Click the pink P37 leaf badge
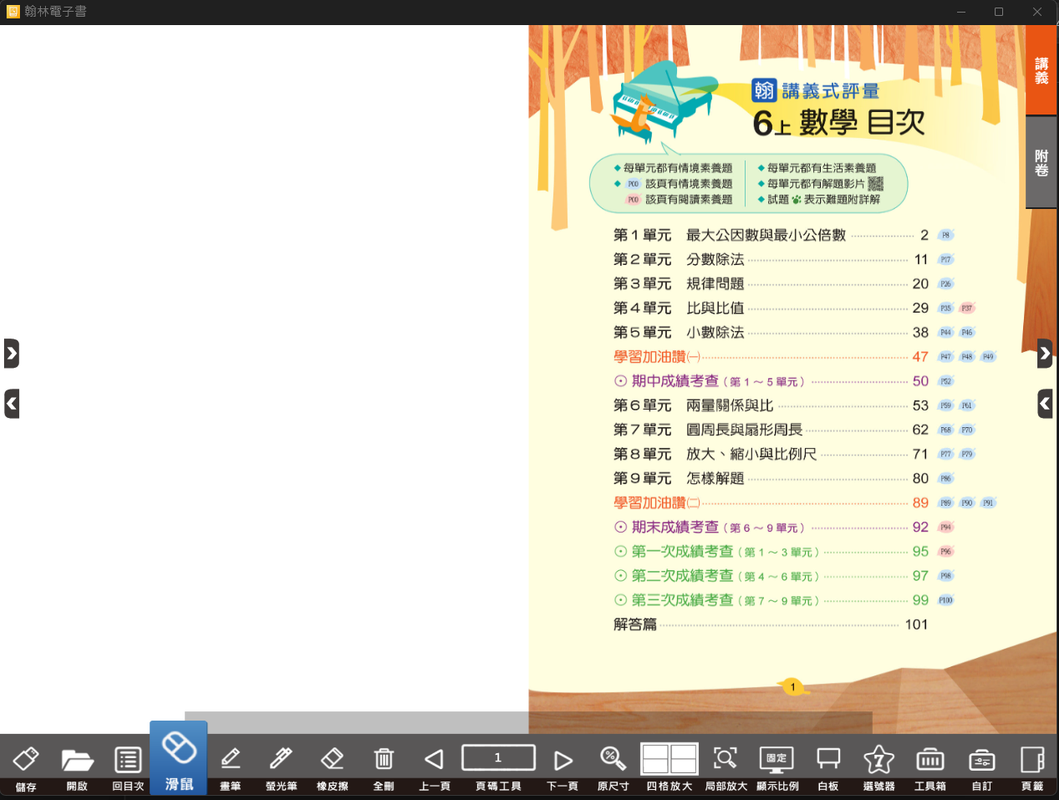Image resolution: width=1059 pixels, height=800 pixels. (x=967, y=308)
